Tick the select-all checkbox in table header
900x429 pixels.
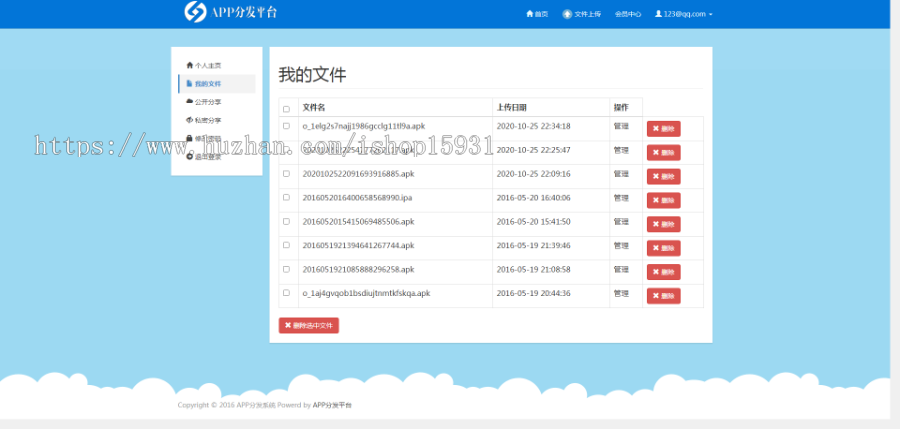click(x=286, y=108)
